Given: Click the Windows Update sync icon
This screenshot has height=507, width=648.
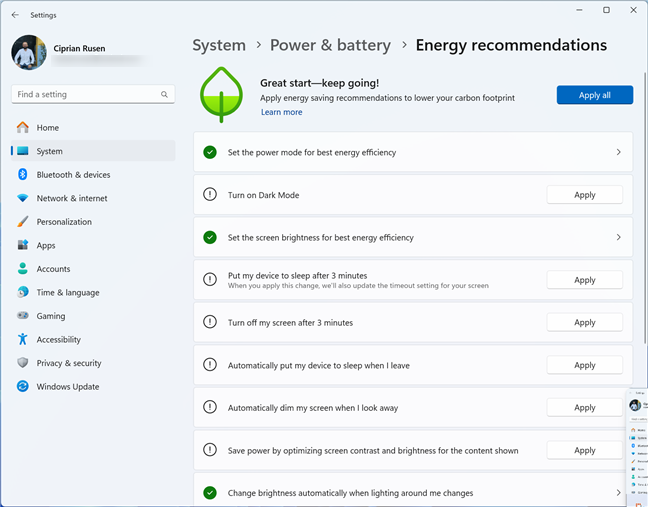Looking at the screenshot, I should coord(23,386).
